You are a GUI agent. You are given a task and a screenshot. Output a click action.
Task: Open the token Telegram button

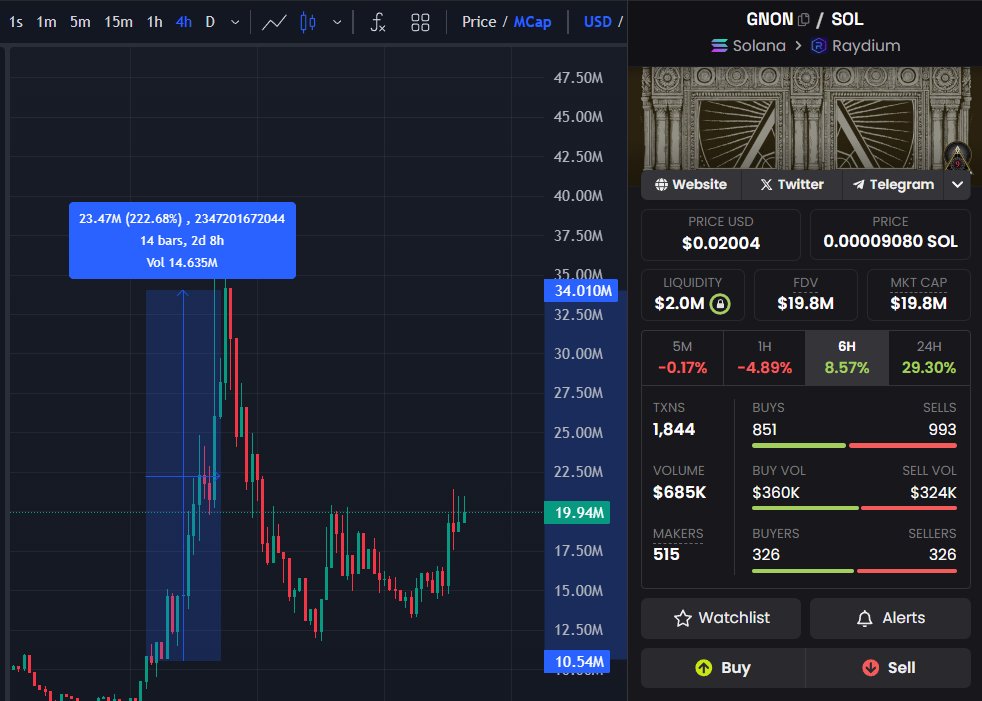click(893, 185)
